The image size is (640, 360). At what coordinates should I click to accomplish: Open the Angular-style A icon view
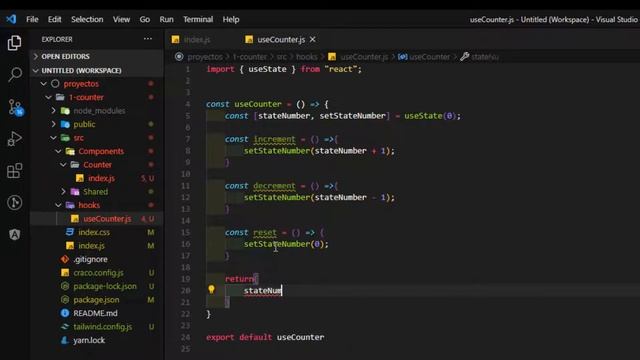pos(15,234)
